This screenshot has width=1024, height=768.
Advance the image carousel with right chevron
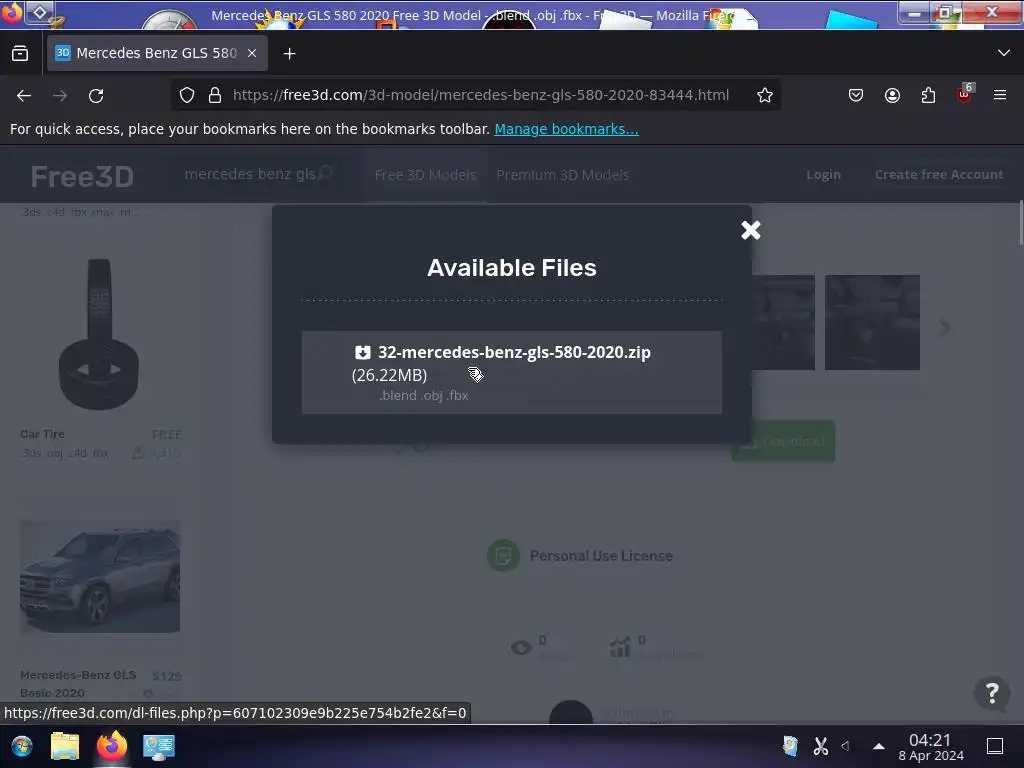944,327
